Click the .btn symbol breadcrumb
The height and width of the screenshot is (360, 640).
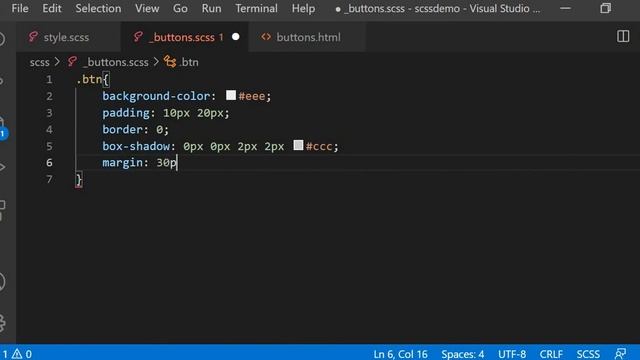coord(189,62)
